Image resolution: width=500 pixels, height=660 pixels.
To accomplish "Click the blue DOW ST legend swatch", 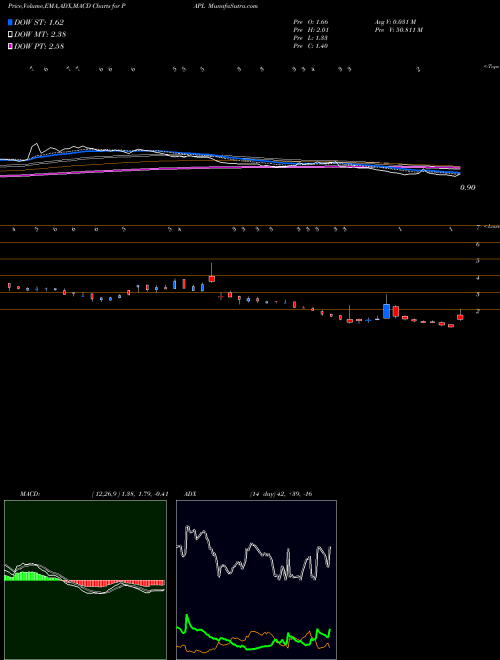I will 10,22.
